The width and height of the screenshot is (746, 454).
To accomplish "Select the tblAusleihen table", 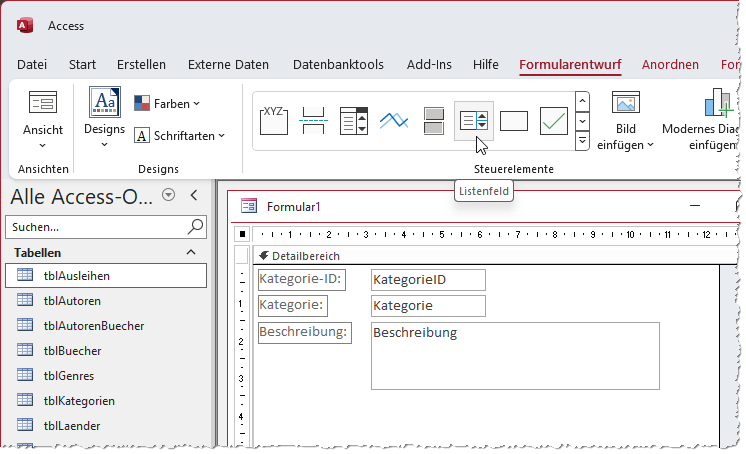I will tap(106, 276).
